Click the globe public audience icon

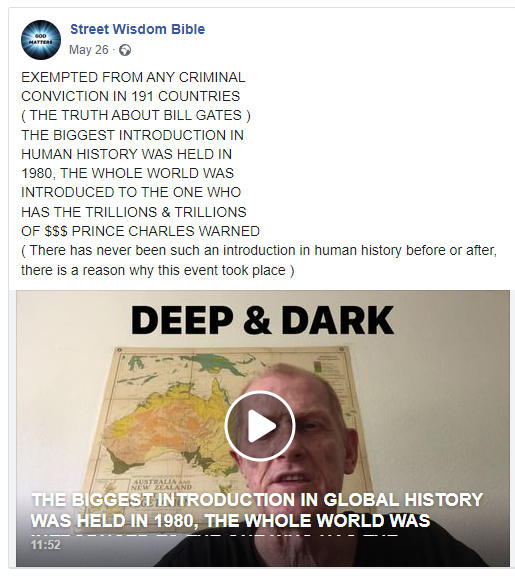pos(125,50)
